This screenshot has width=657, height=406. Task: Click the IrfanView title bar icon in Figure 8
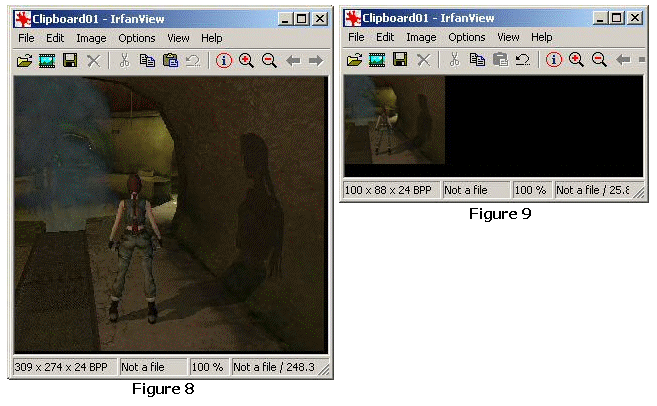(23, 19)
